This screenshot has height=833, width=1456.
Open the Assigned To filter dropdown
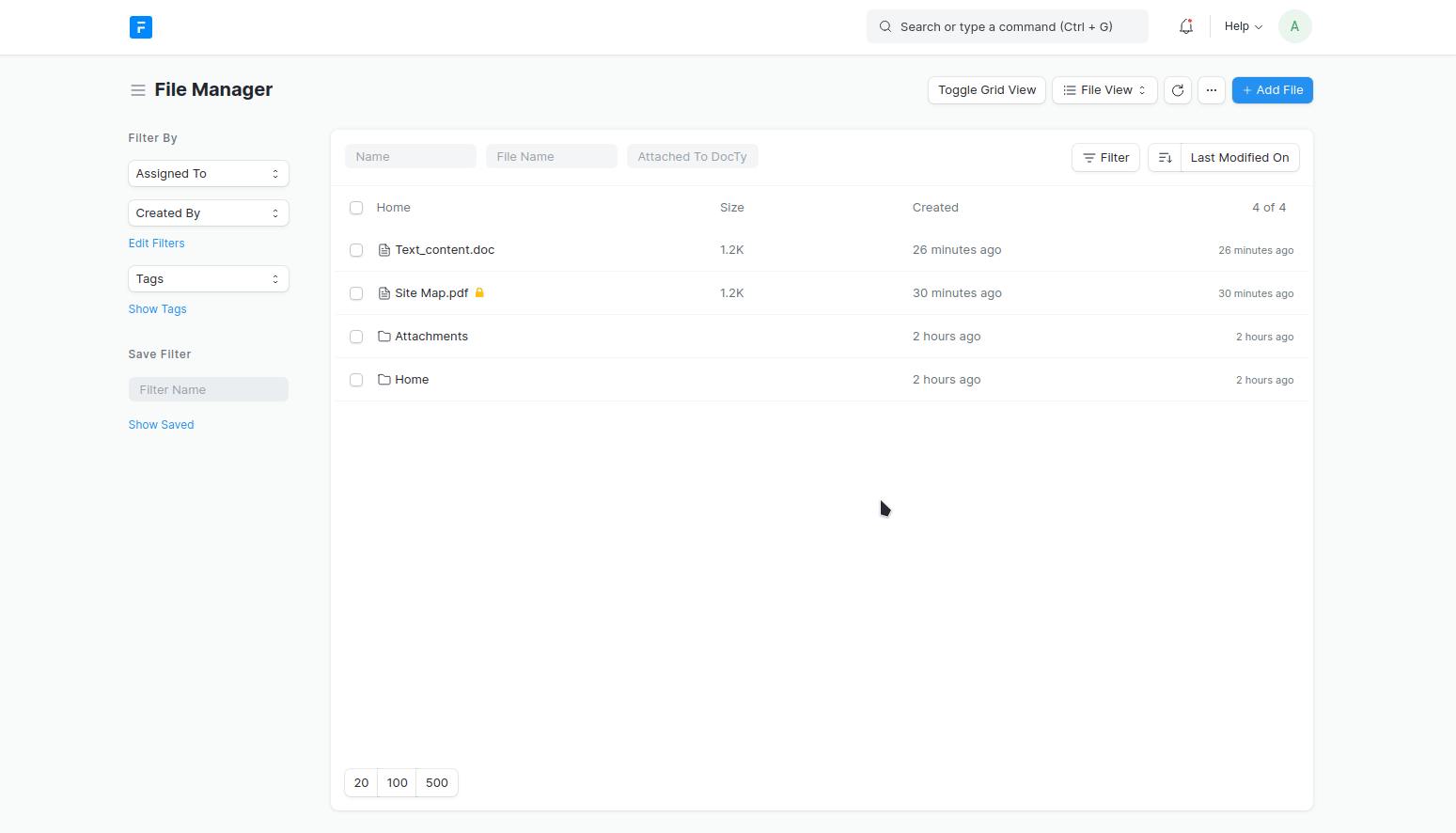coord(208,173)
